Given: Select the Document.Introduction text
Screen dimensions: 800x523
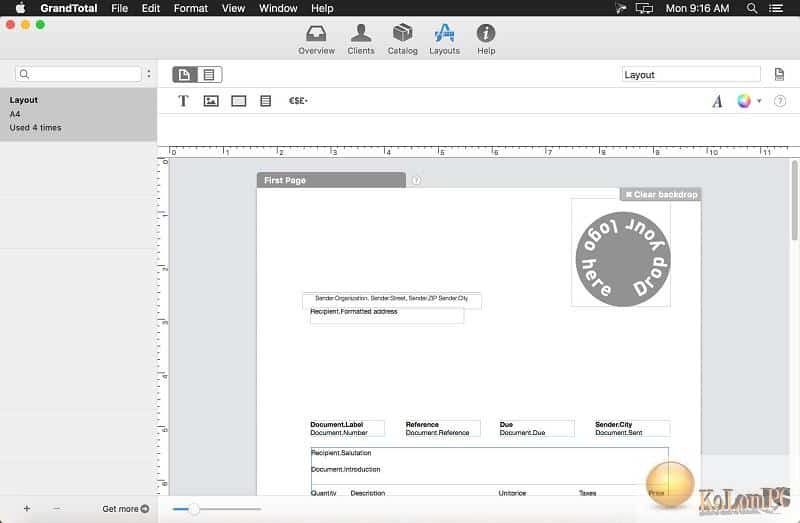Looking at the screenshot, I should tap(345, 469).
